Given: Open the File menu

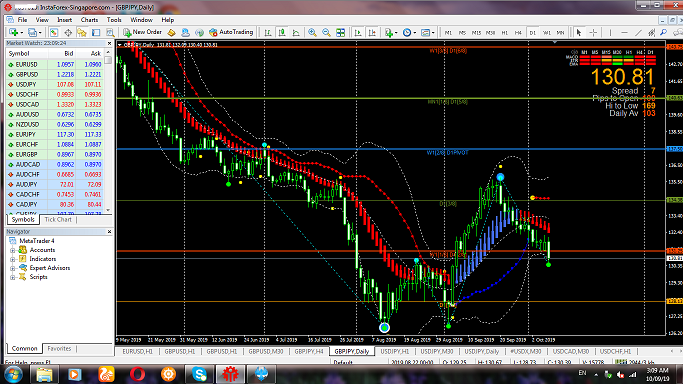Looking at the screenshot, I should point(22,20).
